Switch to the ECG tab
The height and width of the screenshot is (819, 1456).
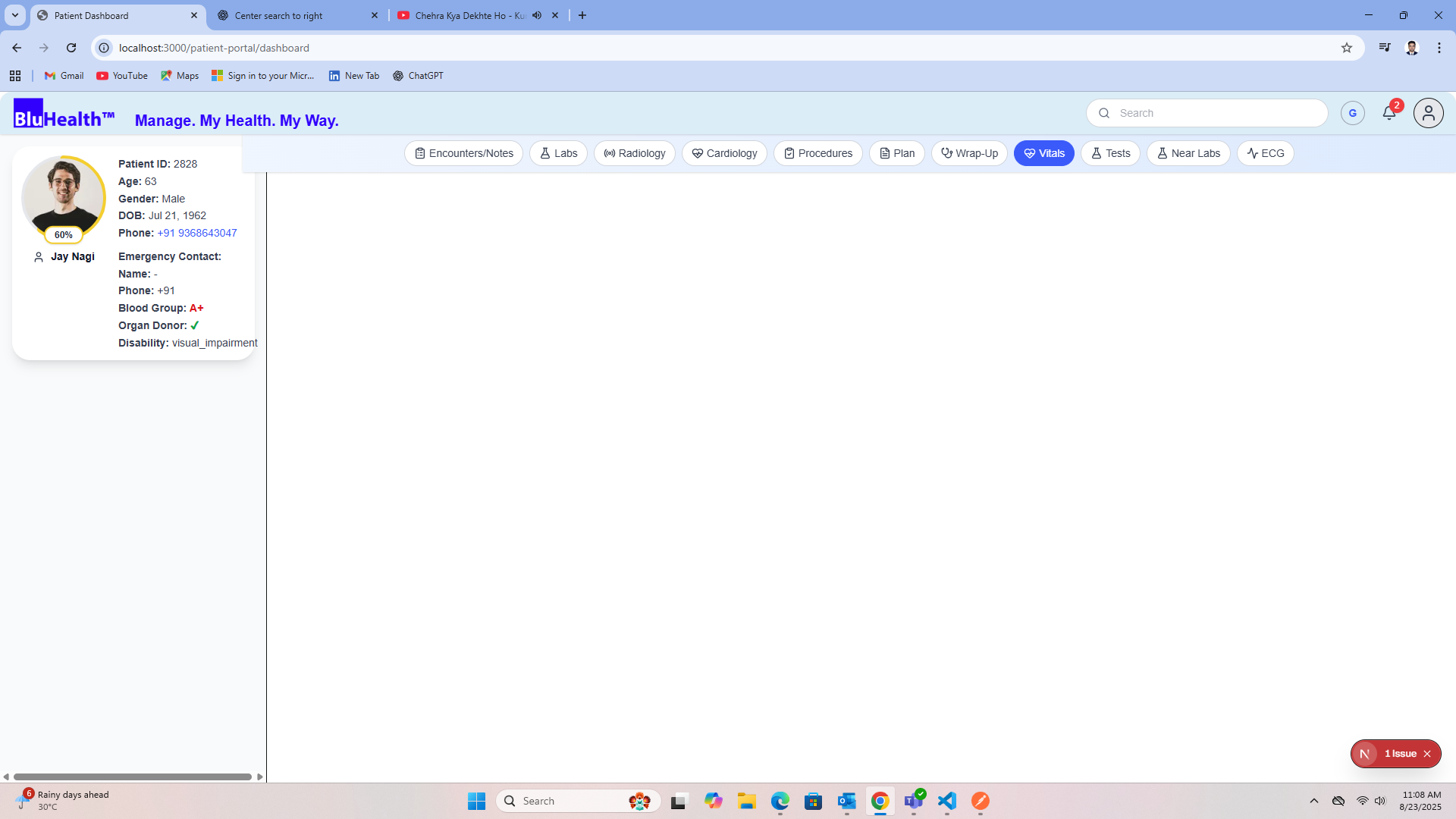point(1265,153)
